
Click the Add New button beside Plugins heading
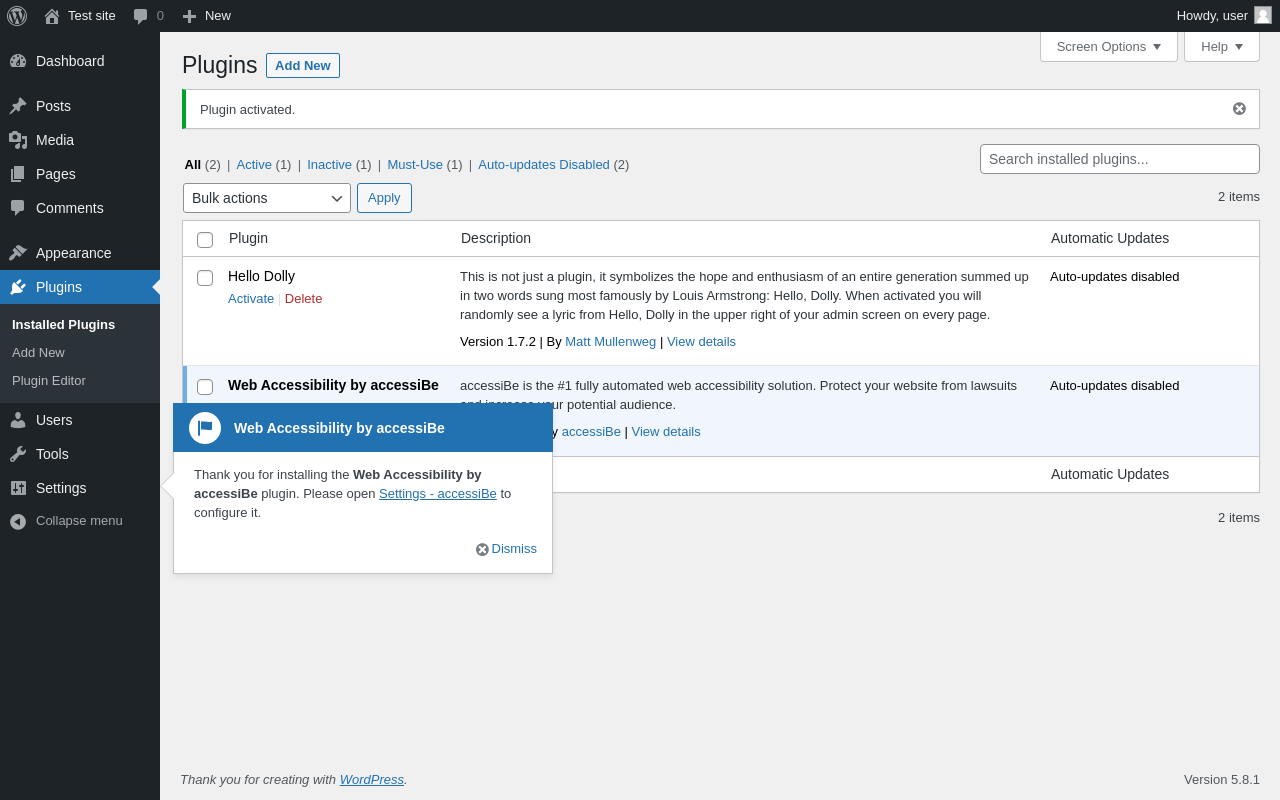302,66
